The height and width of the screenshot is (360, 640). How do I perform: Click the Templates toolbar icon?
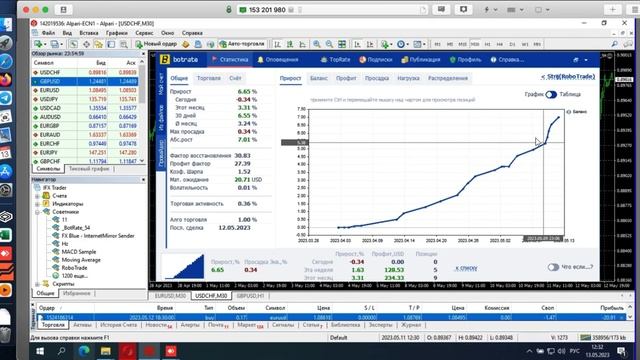pos(417,44)
